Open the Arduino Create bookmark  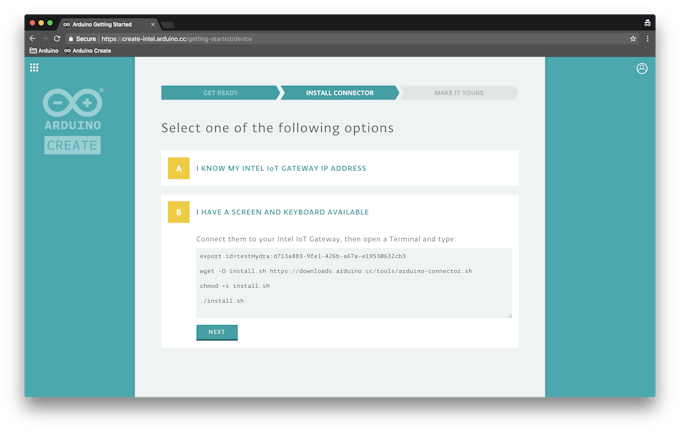coord(88,51)
